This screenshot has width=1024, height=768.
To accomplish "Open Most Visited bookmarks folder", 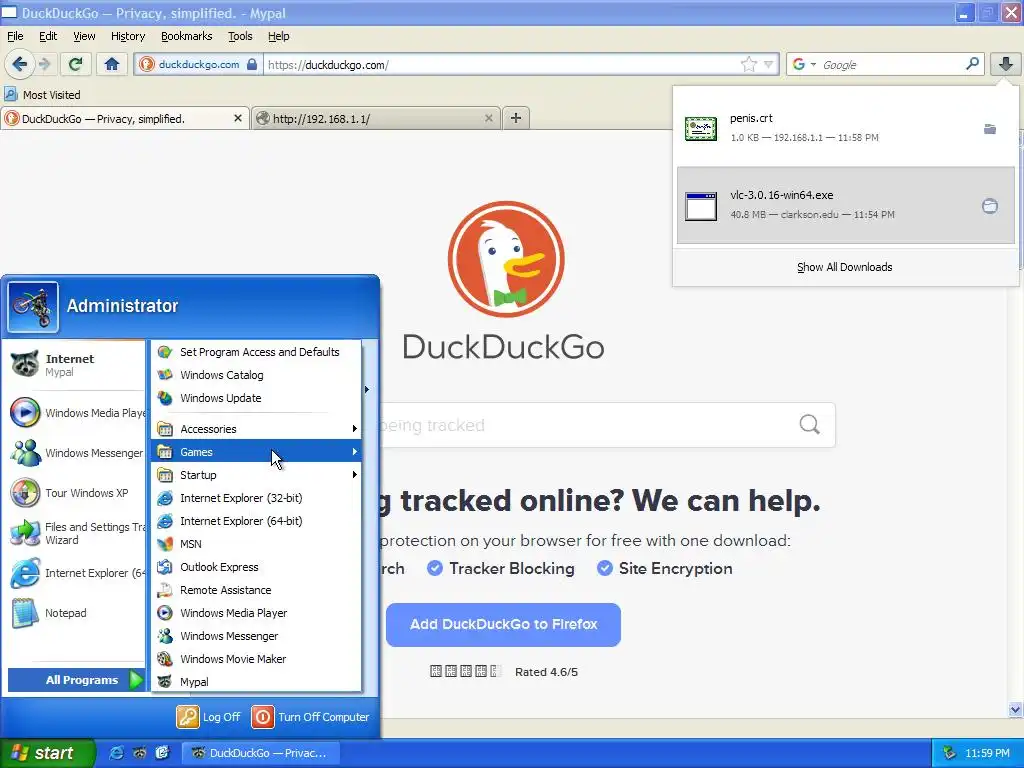I will point(43,95).
